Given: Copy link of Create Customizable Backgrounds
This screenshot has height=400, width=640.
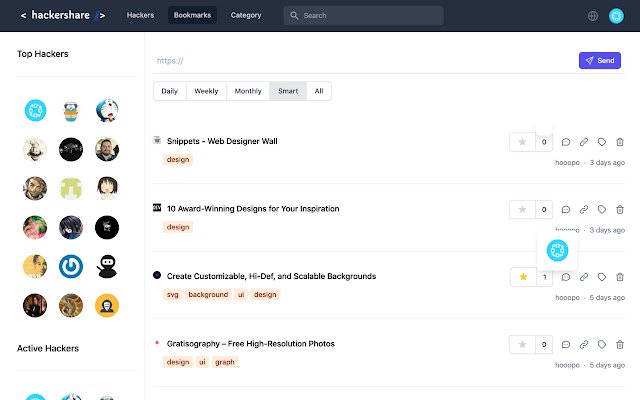Looking at the screenshot, I should [x=584, y=277].
